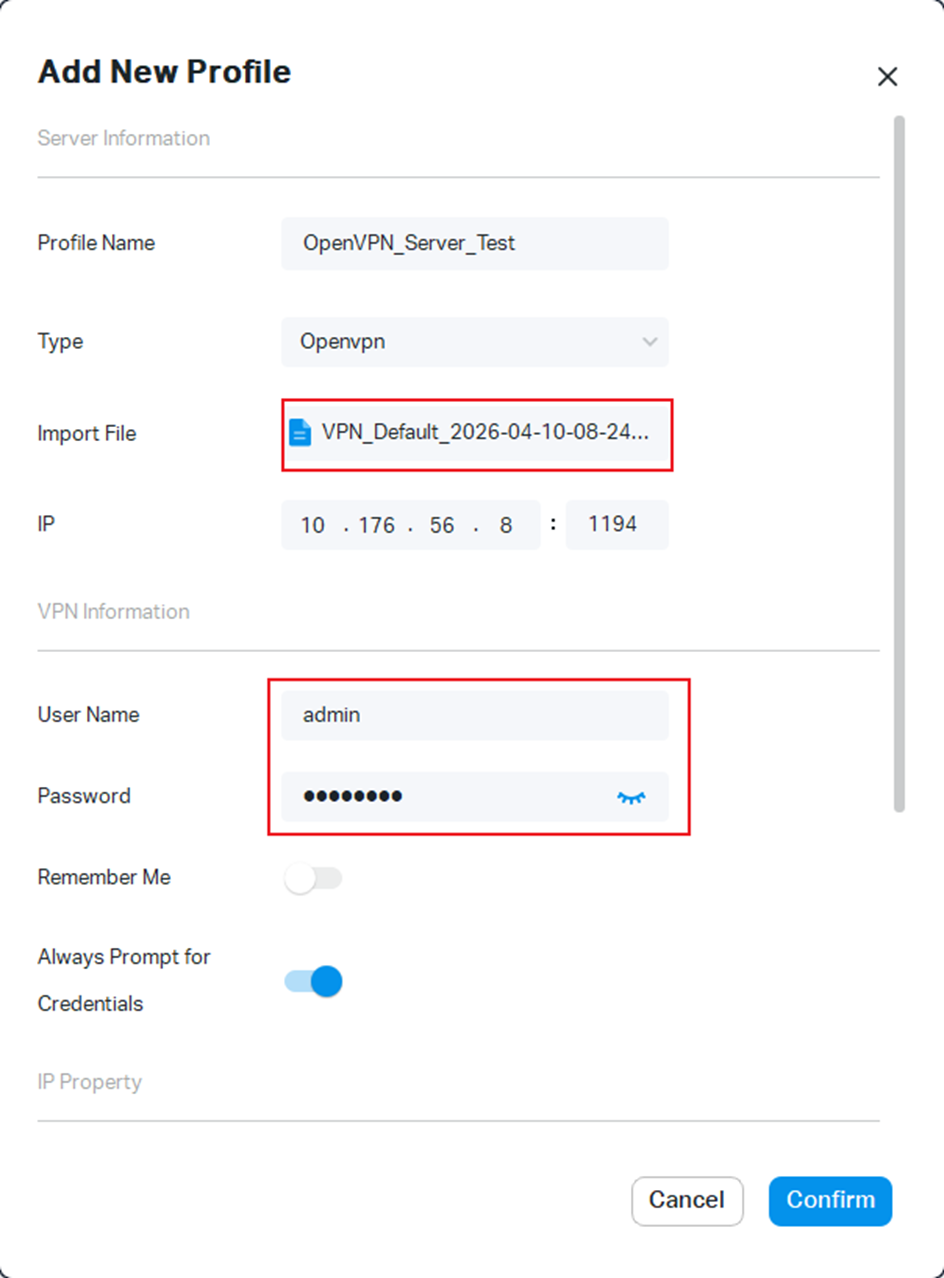Click the dialog close X icon

pyautogui.click(x=887, y=76)
